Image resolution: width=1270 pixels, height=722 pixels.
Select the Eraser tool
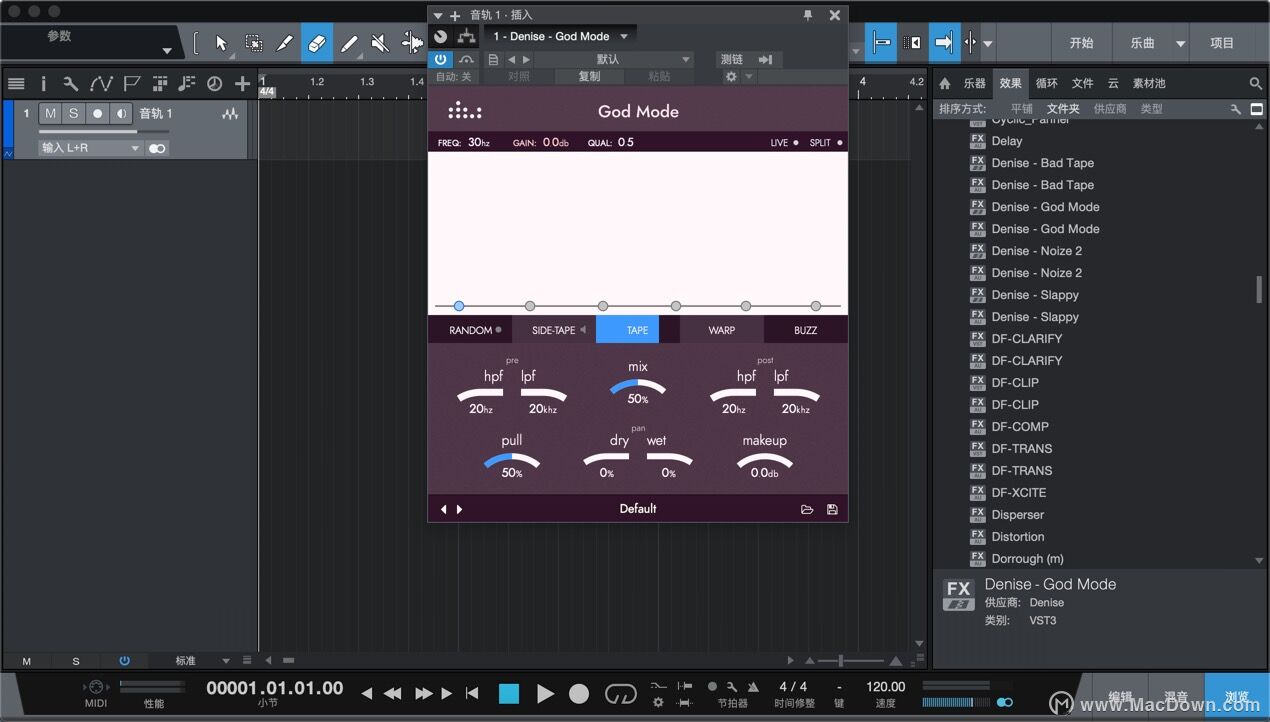click(317, 43)
